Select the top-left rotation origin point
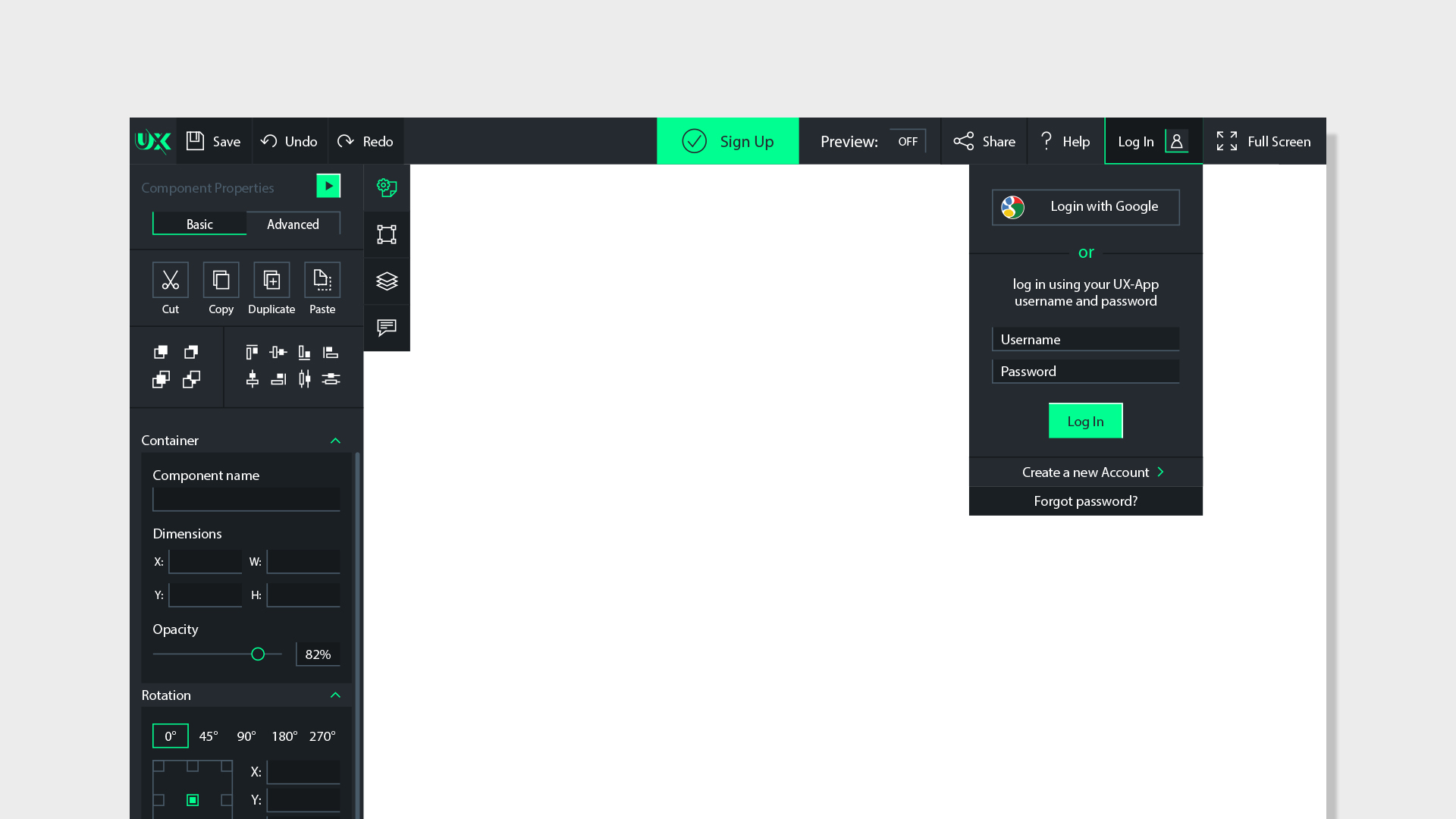Screen dimensions: 1456x819 coord(158,766)
